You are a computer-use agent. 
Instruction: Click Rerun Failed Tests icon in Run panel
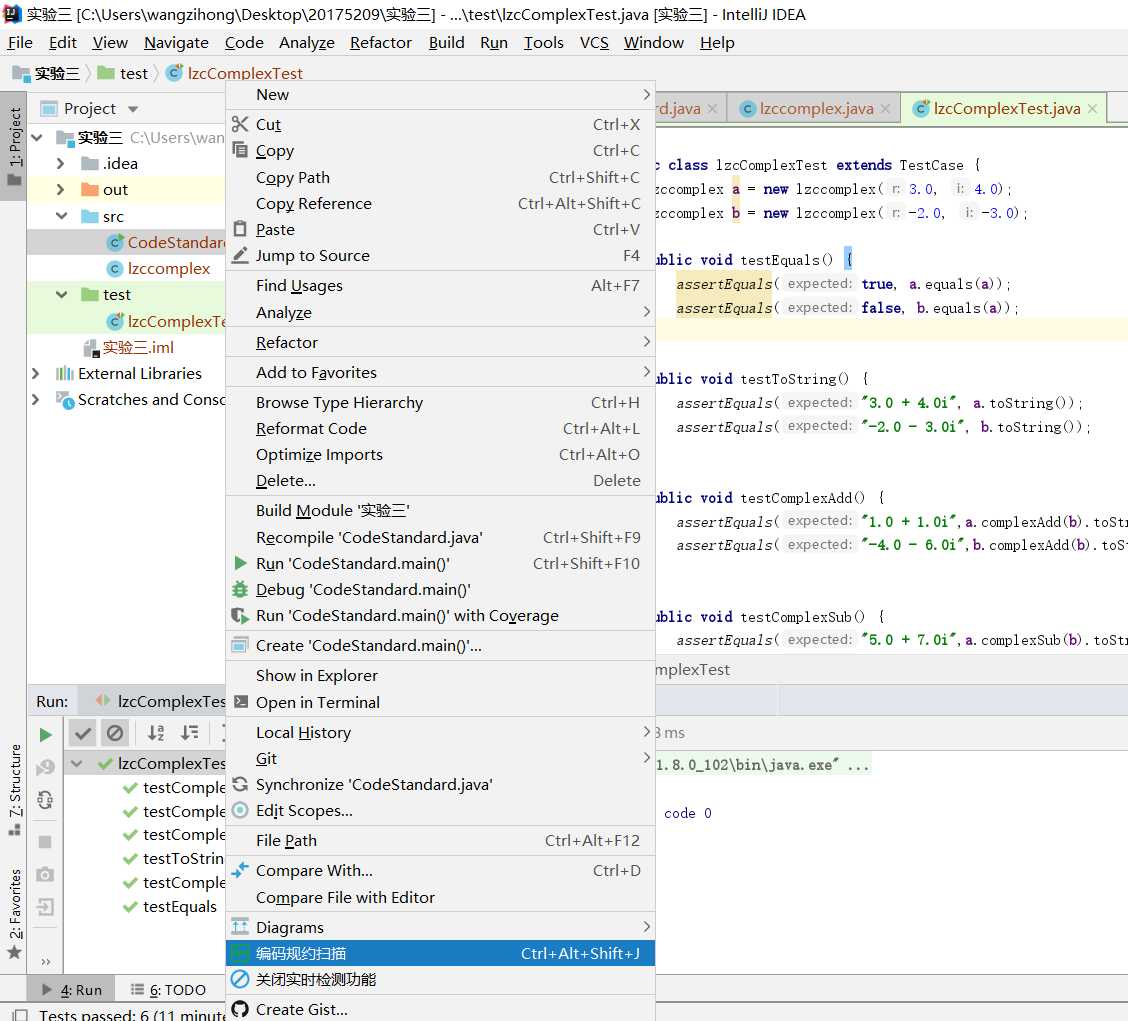[x=45, y=767]
